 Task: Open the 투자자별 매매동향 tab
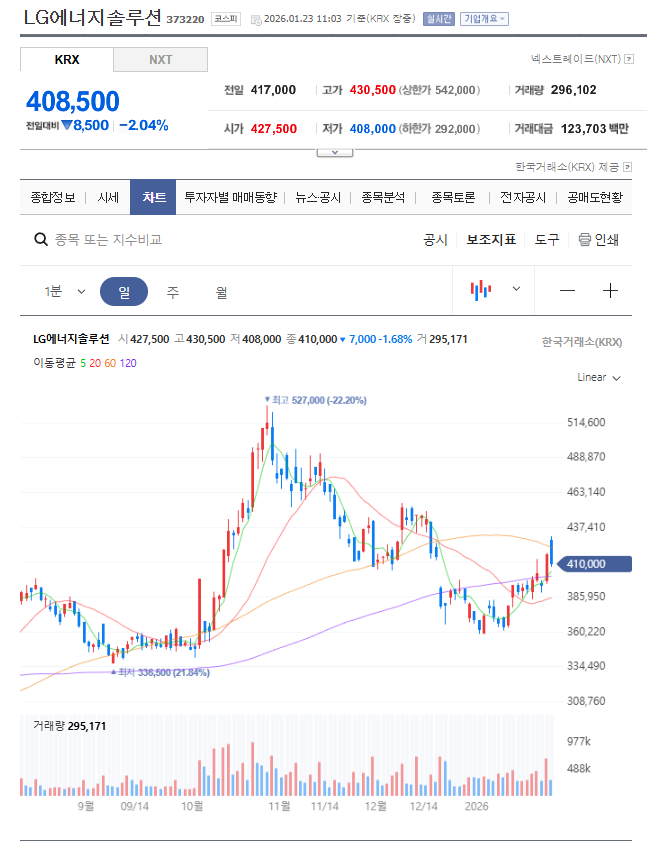click(x=230, y=198)
